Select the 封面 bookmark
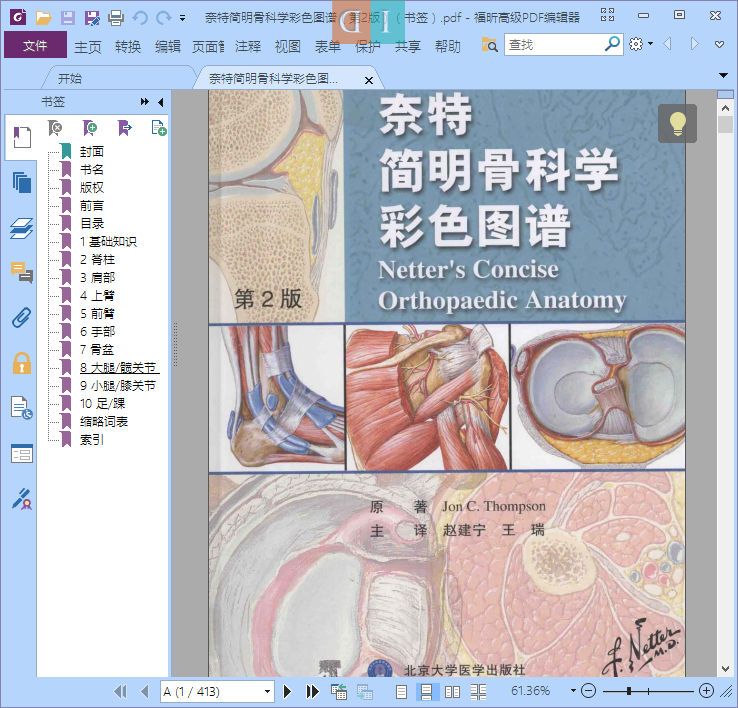738x708 pixels. (x=91, y=152)
